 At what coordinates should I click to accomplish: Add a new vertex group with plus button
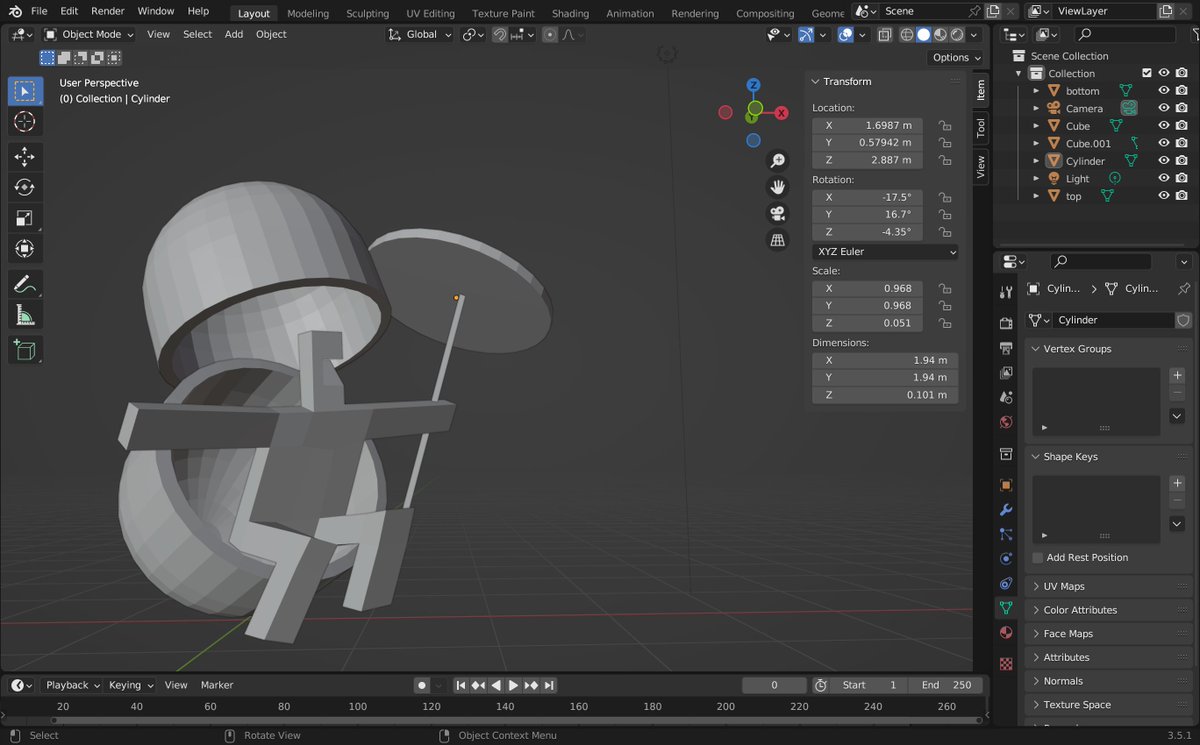1177,375
